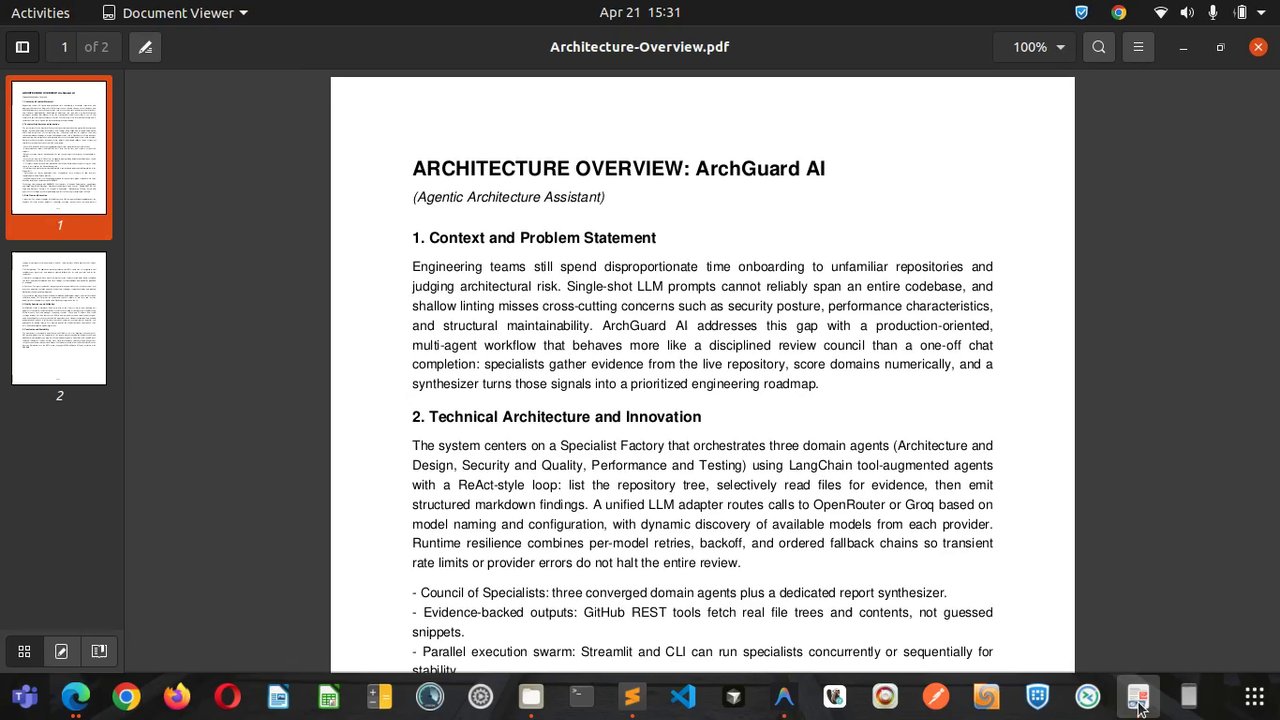Select page 2 thumbnail in sidebar

tap(59, 318)
